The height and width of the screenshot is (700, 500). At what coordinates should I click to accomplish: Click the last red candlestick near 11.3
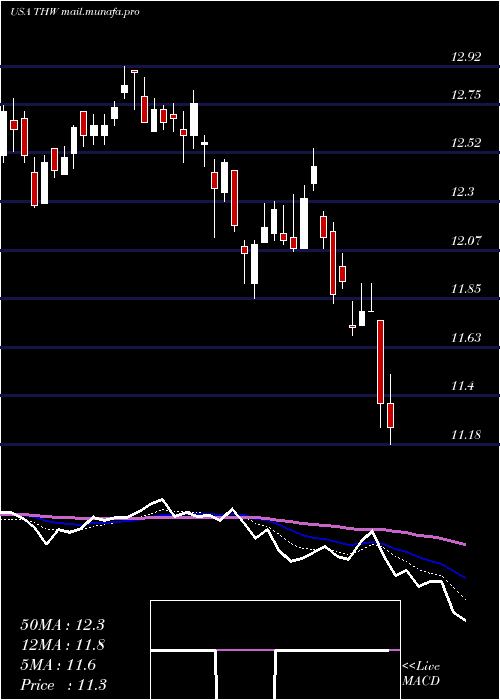click(391, 415)
